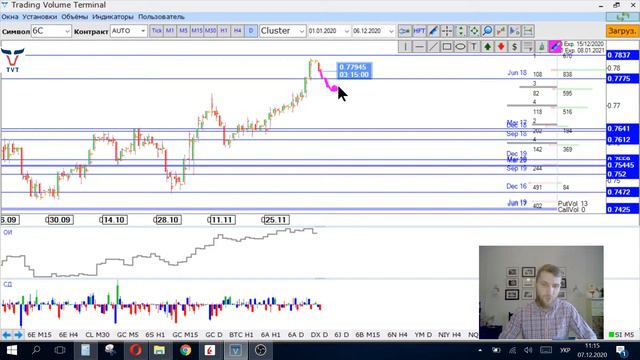
Task: Click the 0.7641 price level label
Action: click(622, 129)
